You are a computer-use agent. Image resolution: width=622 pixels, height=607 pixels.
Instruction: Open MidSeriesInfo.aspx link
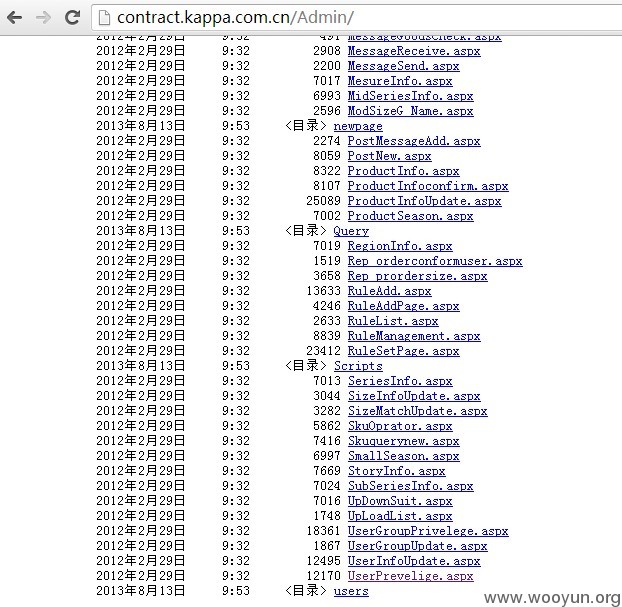point(411,96)
